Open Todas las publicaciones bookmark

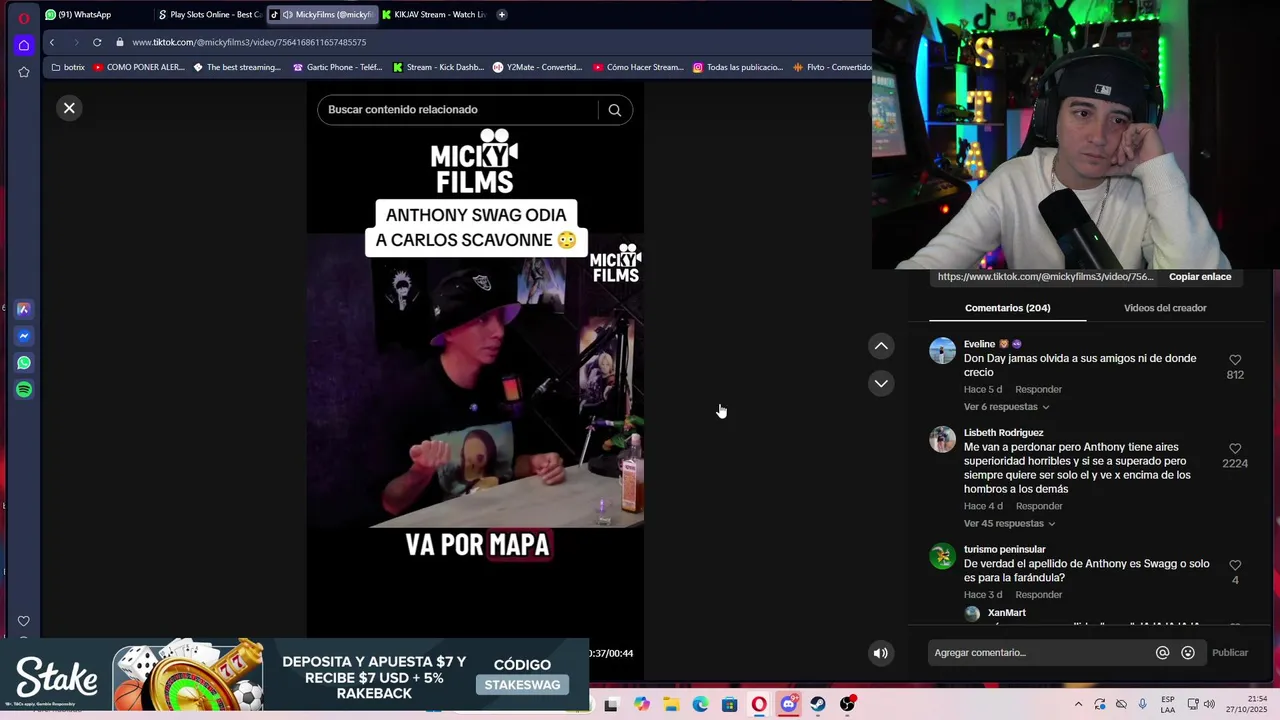738,67
